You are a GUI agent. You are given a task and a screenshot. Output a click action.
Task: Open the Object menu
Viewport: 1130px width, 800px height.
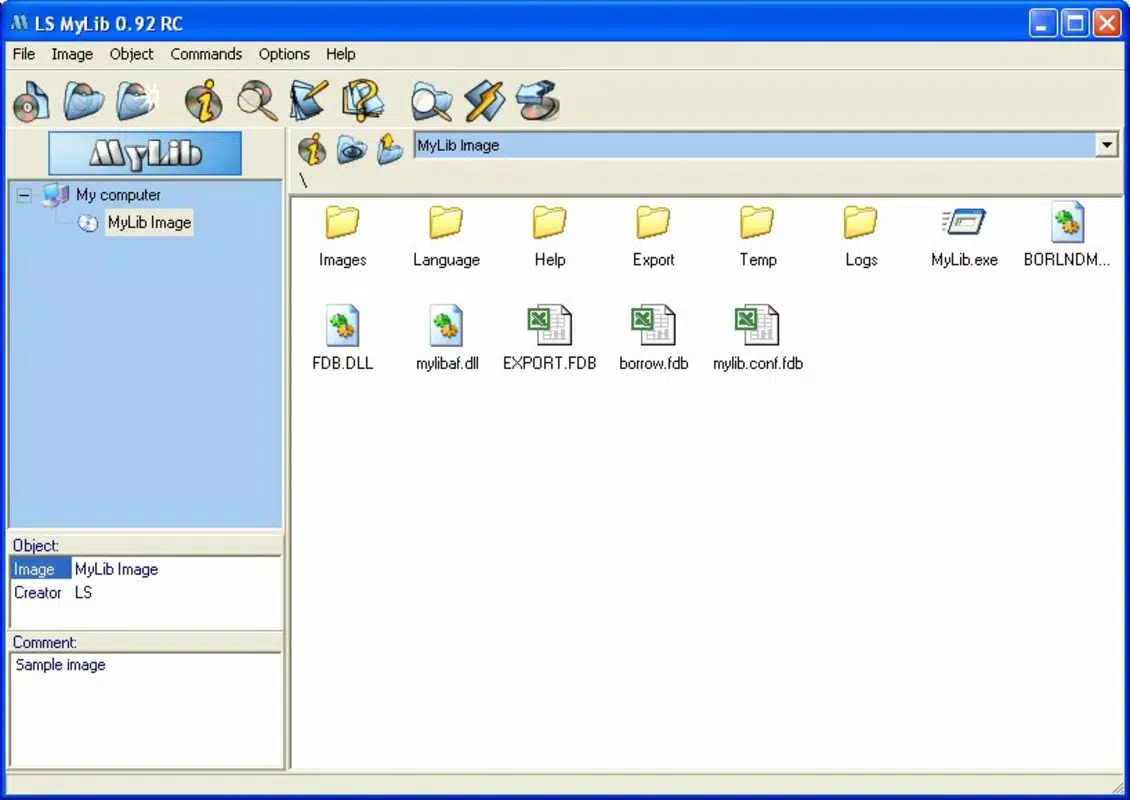click(x=131, y=54)
